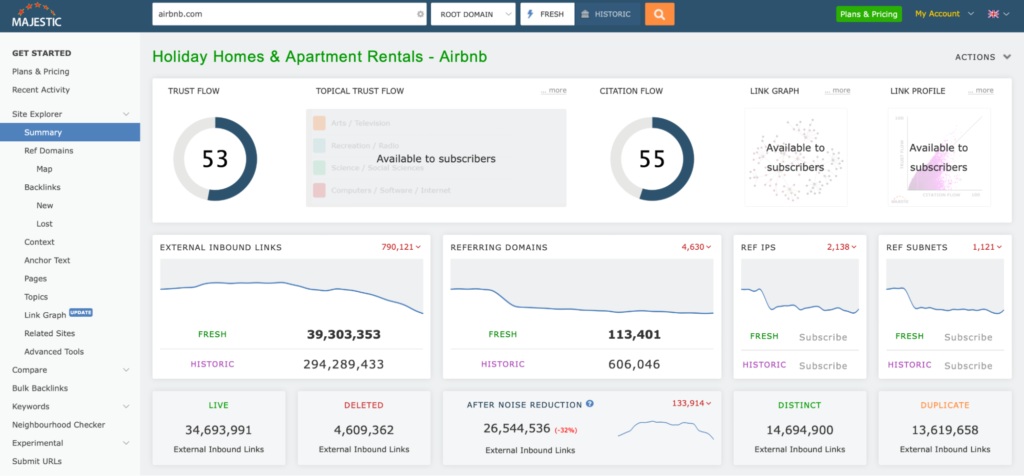The width and height of the screenshot is (1024, 476).
Task: Open the Topics section
Action: click(37, 297)
